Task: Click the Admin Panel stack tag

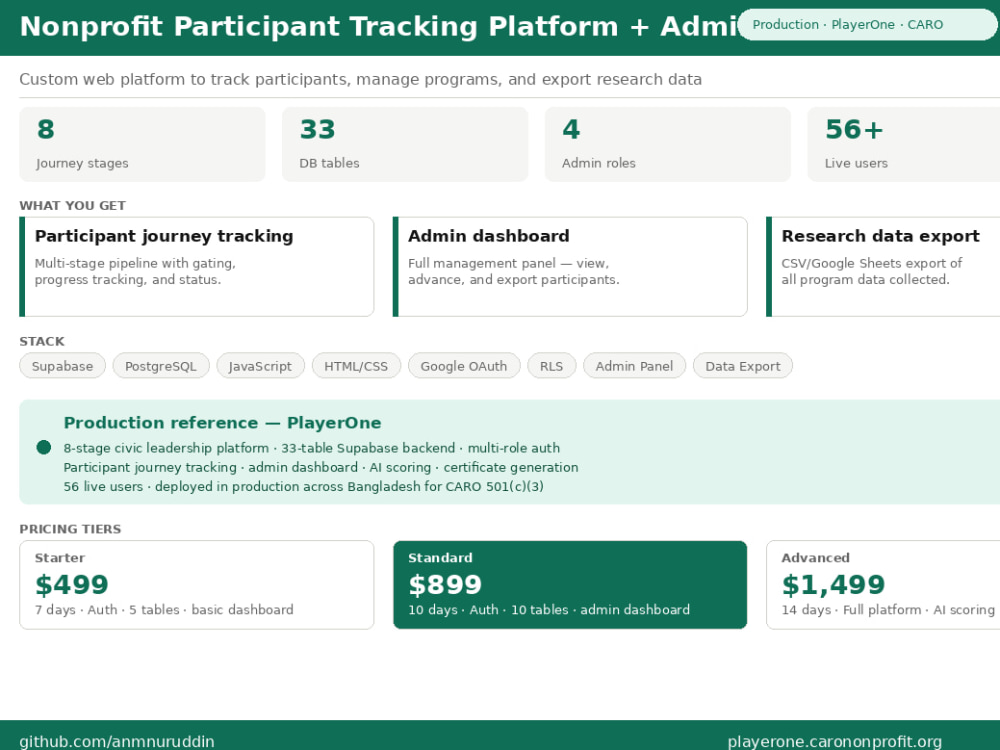Action: pyautogui.click(x=634, y=366)
